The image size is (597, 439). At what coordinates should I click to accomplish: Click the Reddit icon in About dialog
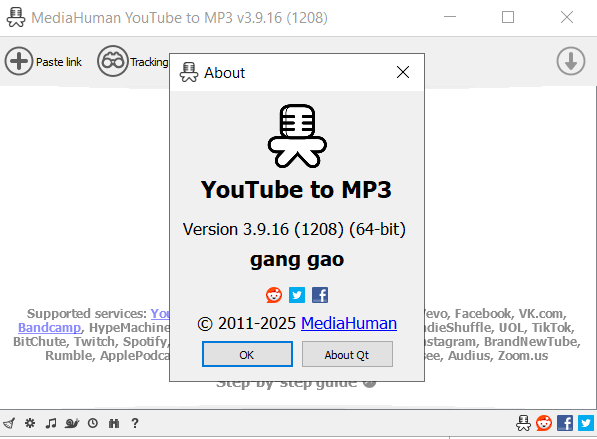(x=274, y=295)
